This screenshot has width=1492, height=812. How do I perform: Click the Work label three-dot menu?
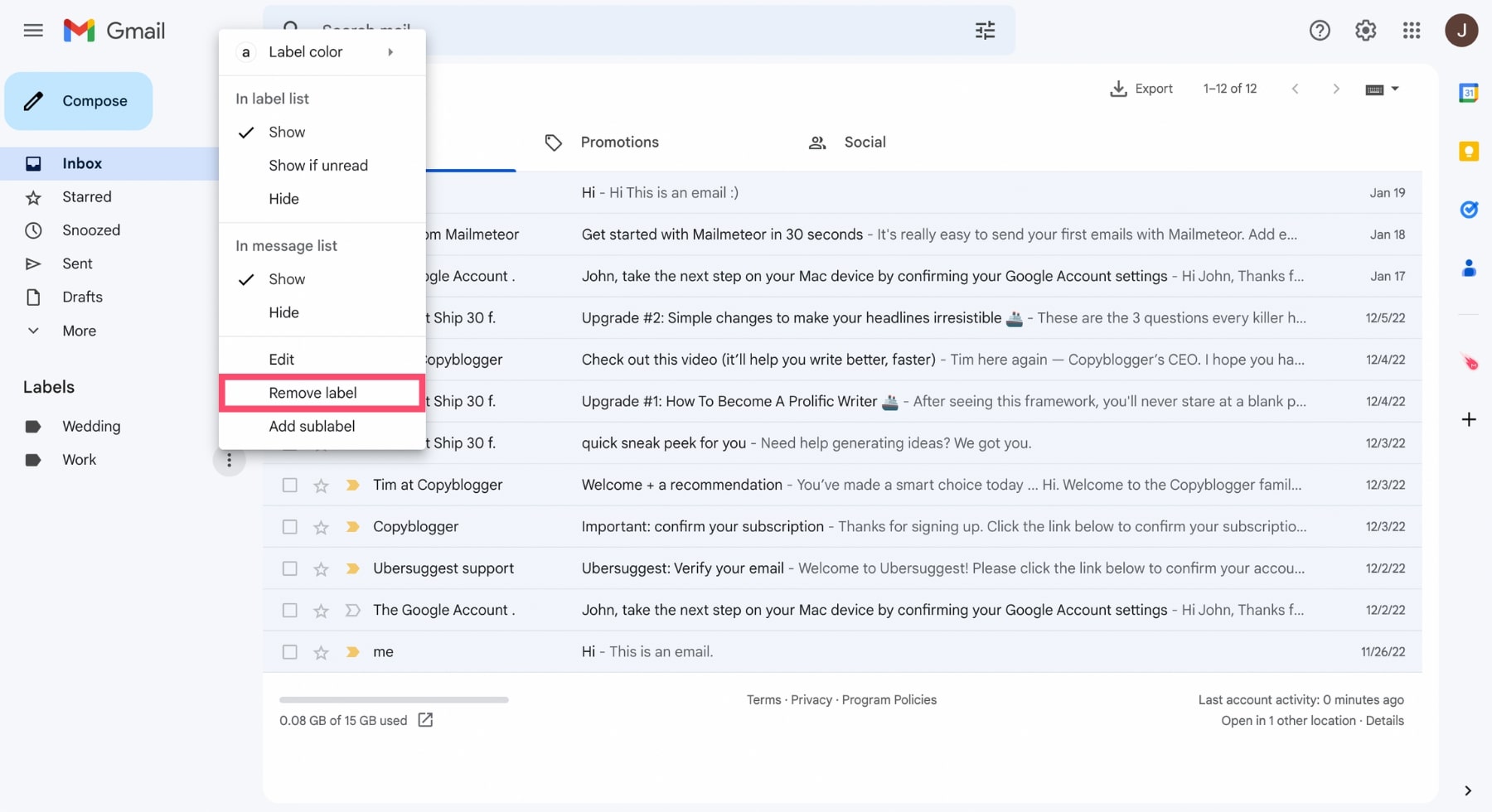(229, 460)
